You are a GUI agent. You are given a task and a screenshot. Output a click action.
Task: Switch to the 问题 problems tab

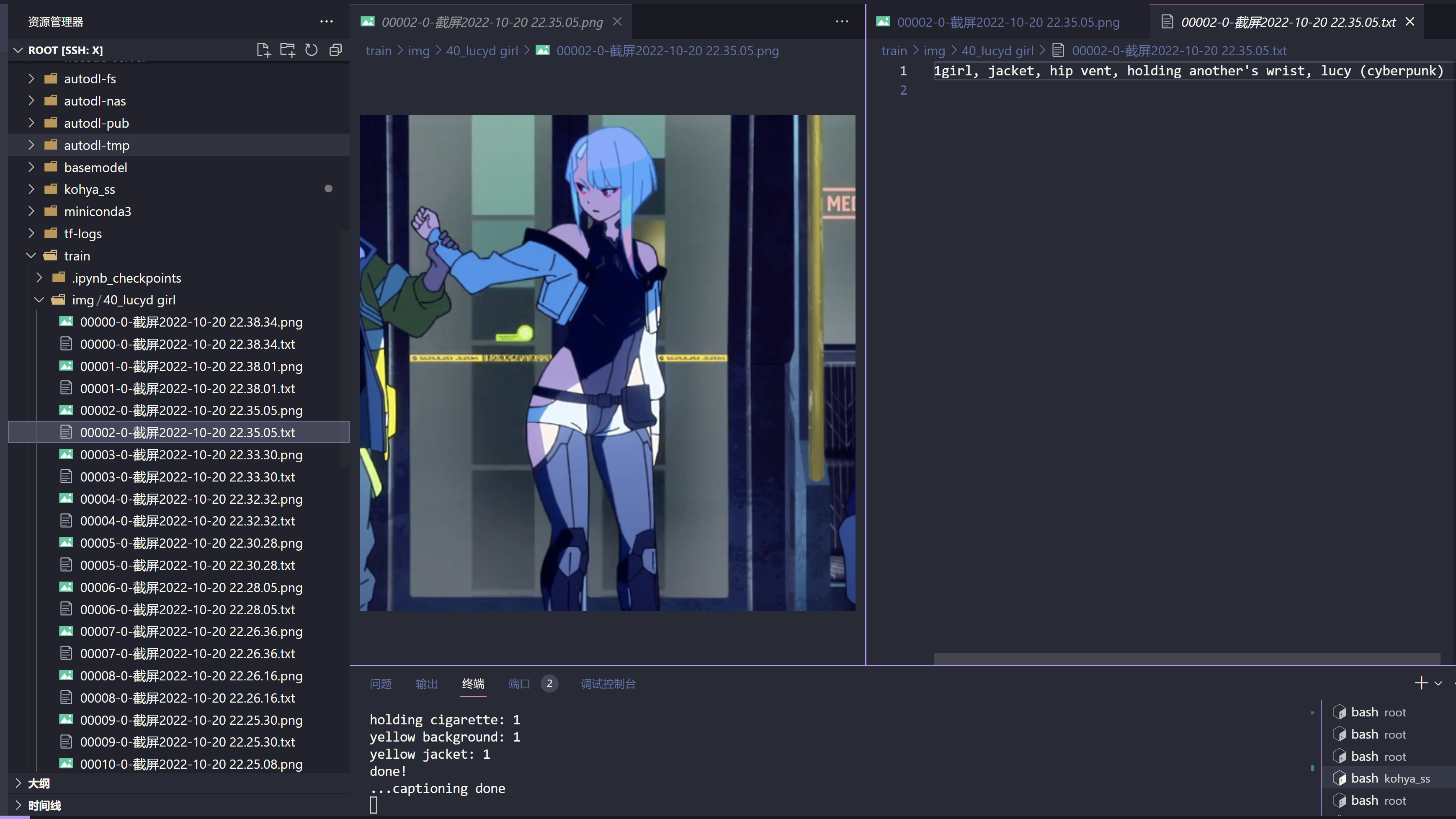click(x=380, y=684)
